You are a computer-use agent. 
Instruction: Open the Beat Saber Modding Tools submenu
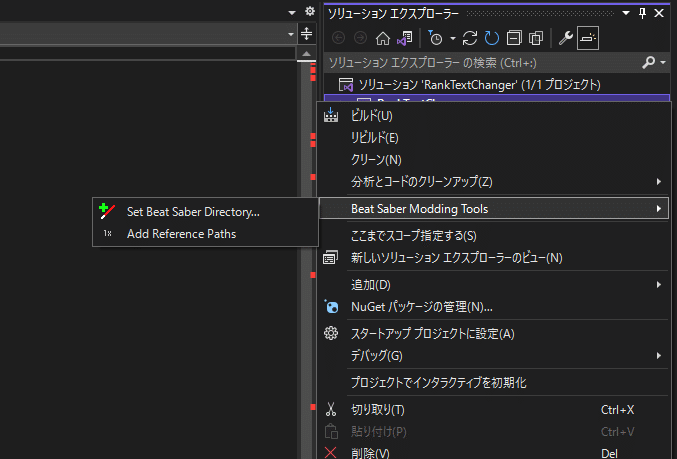[x=494, y=209]
